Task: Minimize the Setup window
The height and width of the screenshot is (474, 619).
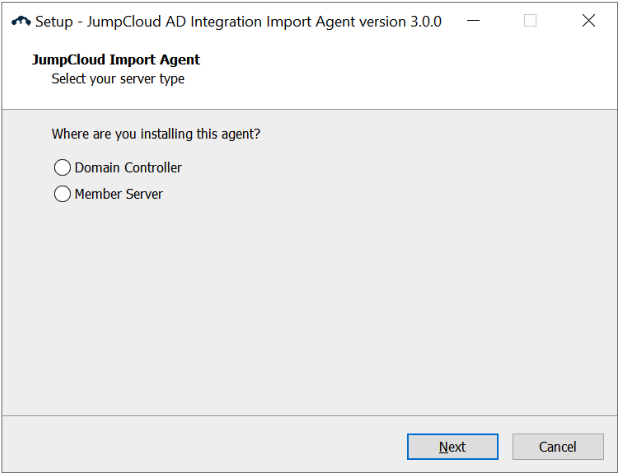Action: [483, 21]
